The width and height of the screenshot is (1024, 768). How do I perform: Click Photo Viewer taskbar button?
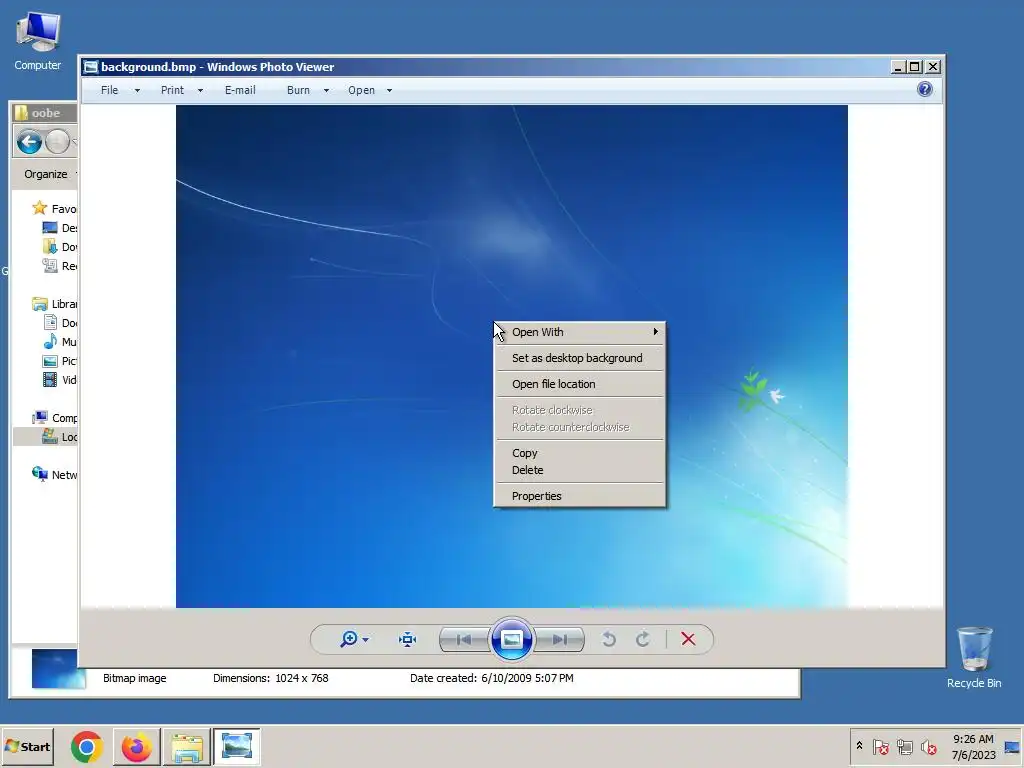[x=236, y=747]
